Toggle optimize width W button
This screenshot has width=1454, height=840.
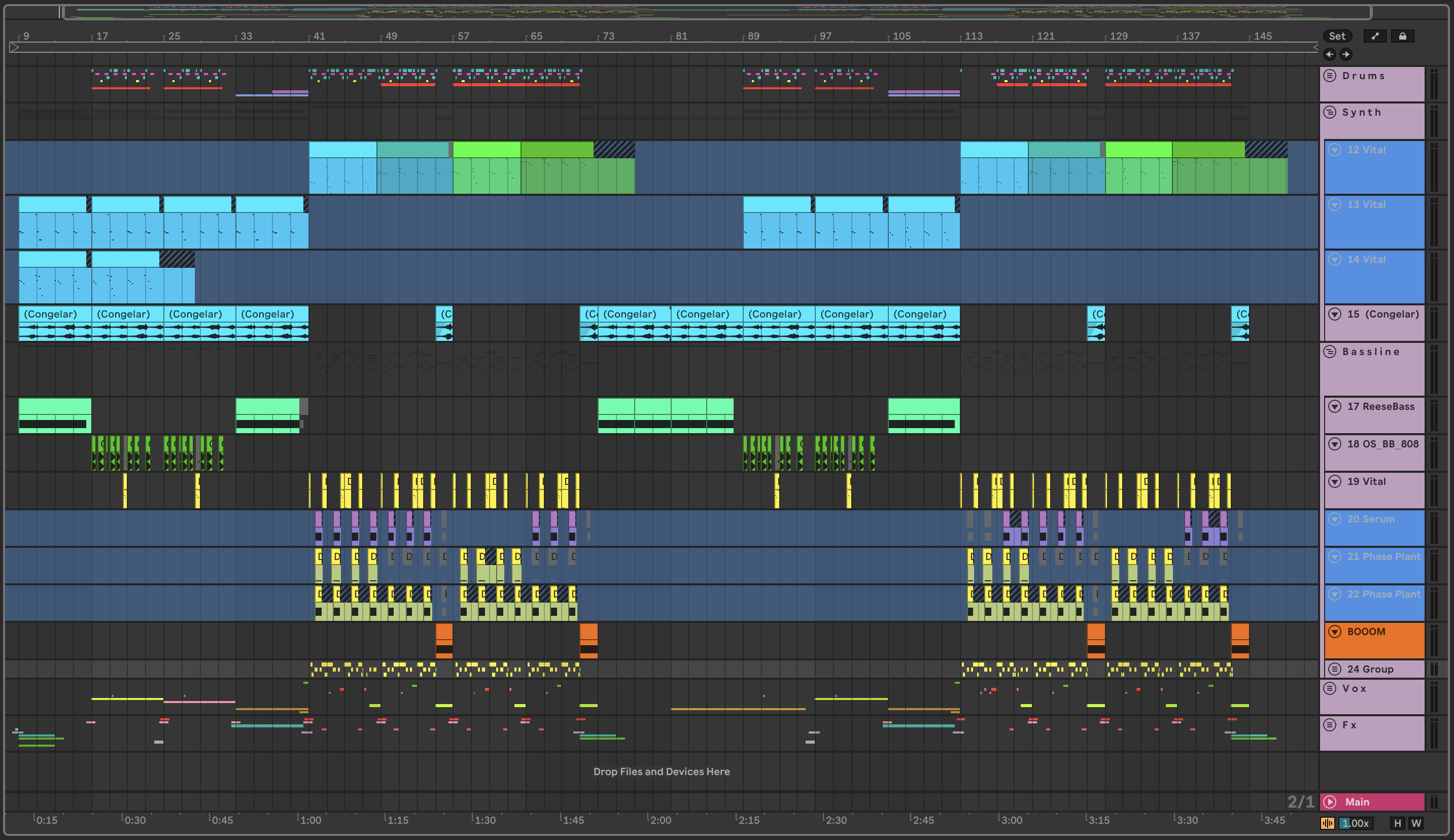[x=1415, y=823]
